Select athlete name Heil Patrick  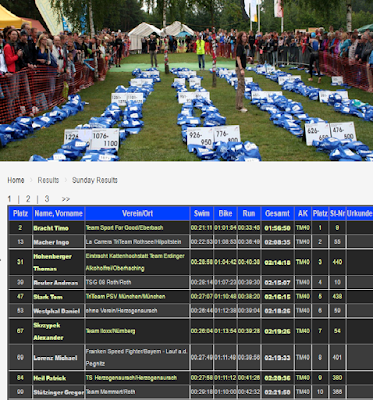point(50,378)
